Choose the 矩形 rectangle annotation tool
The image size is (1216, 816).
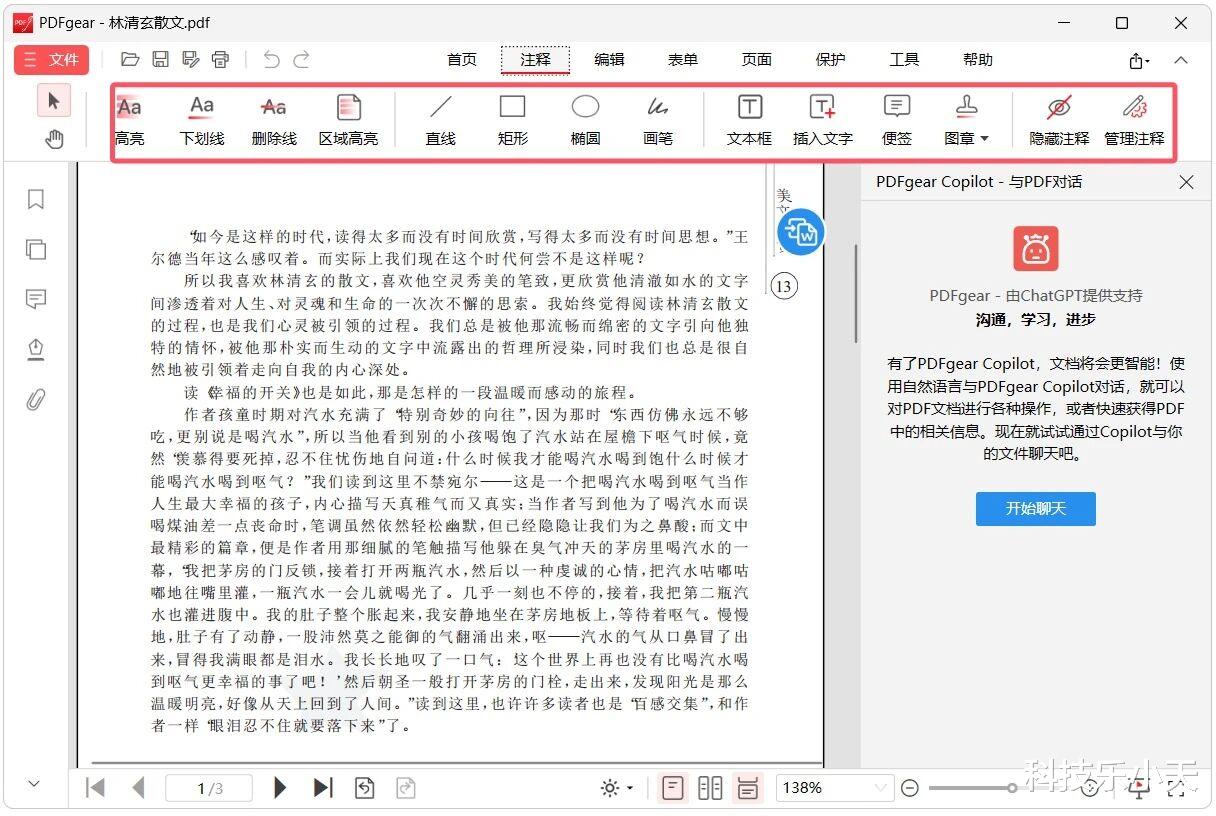point(512,120)
